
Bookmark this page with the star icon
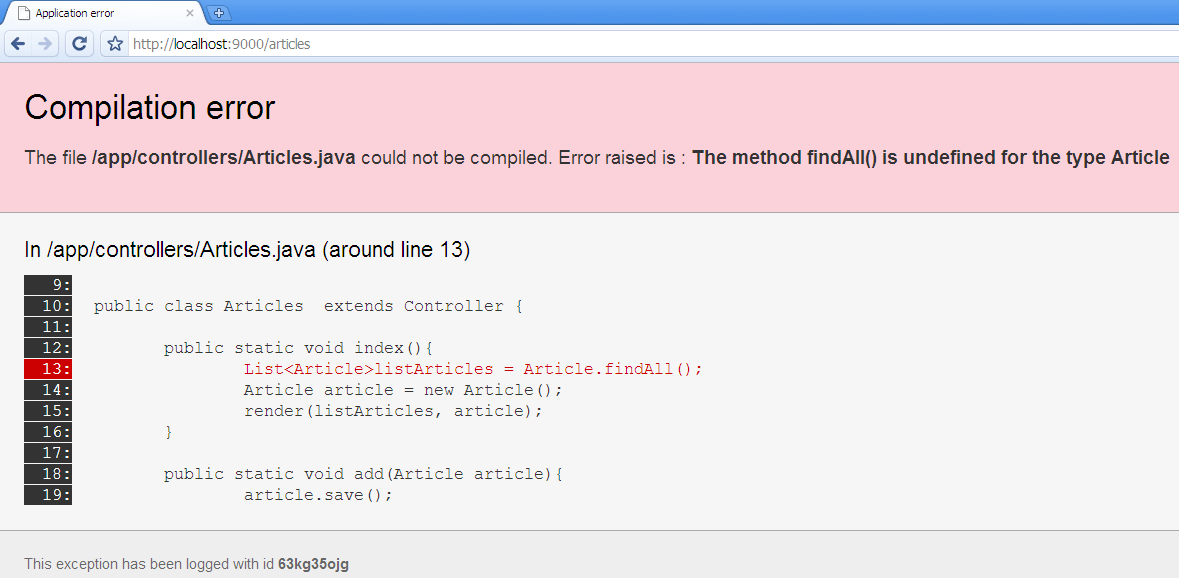115,44
